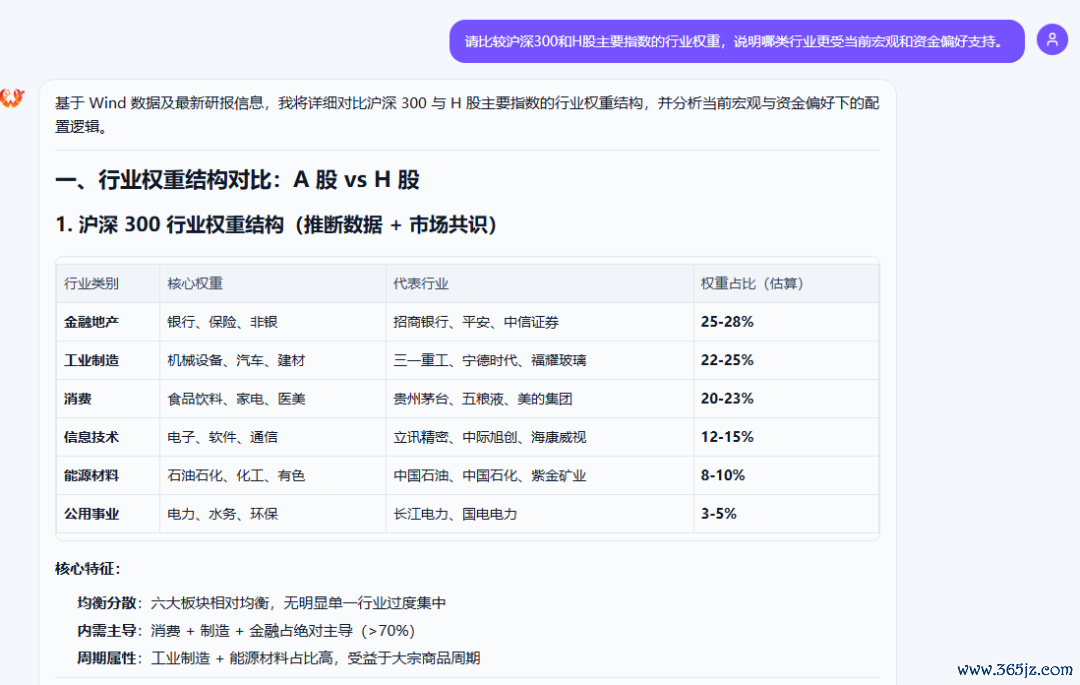This screenshot has height=685, width=1080.
Task: Select the 信息技术 row label
Action: [x=92, y=437]
